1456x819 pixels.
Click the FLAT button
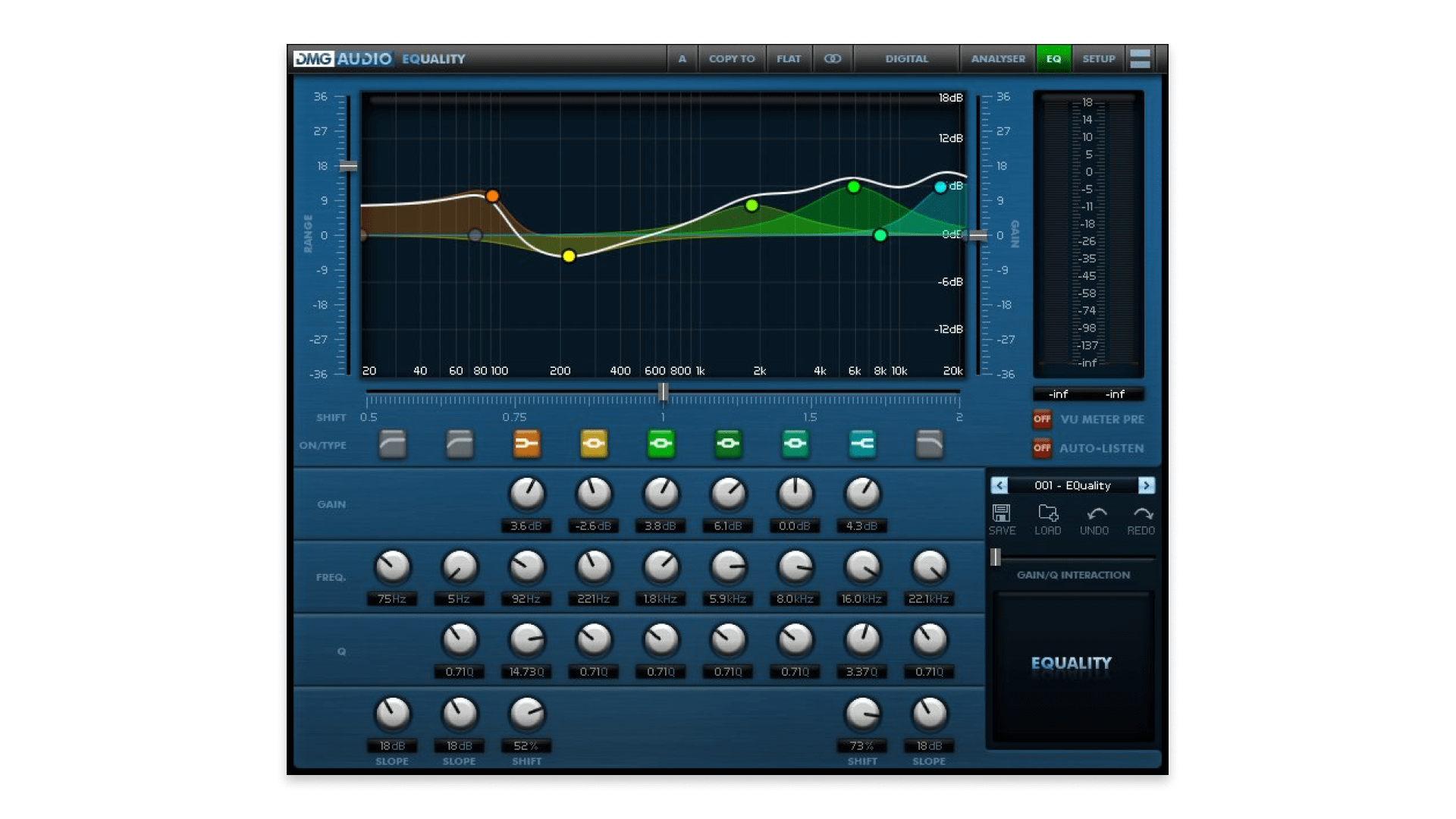point(789,58)
